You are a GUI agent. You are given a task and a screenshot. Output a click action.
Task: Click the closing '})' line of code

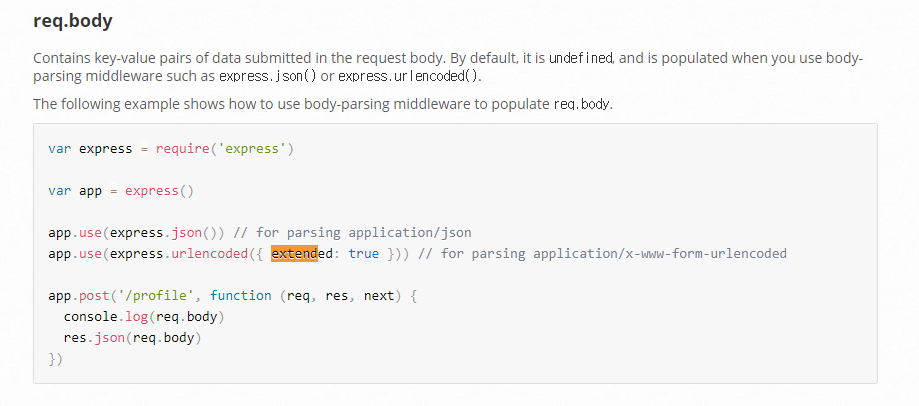click(x=55, y=359)
